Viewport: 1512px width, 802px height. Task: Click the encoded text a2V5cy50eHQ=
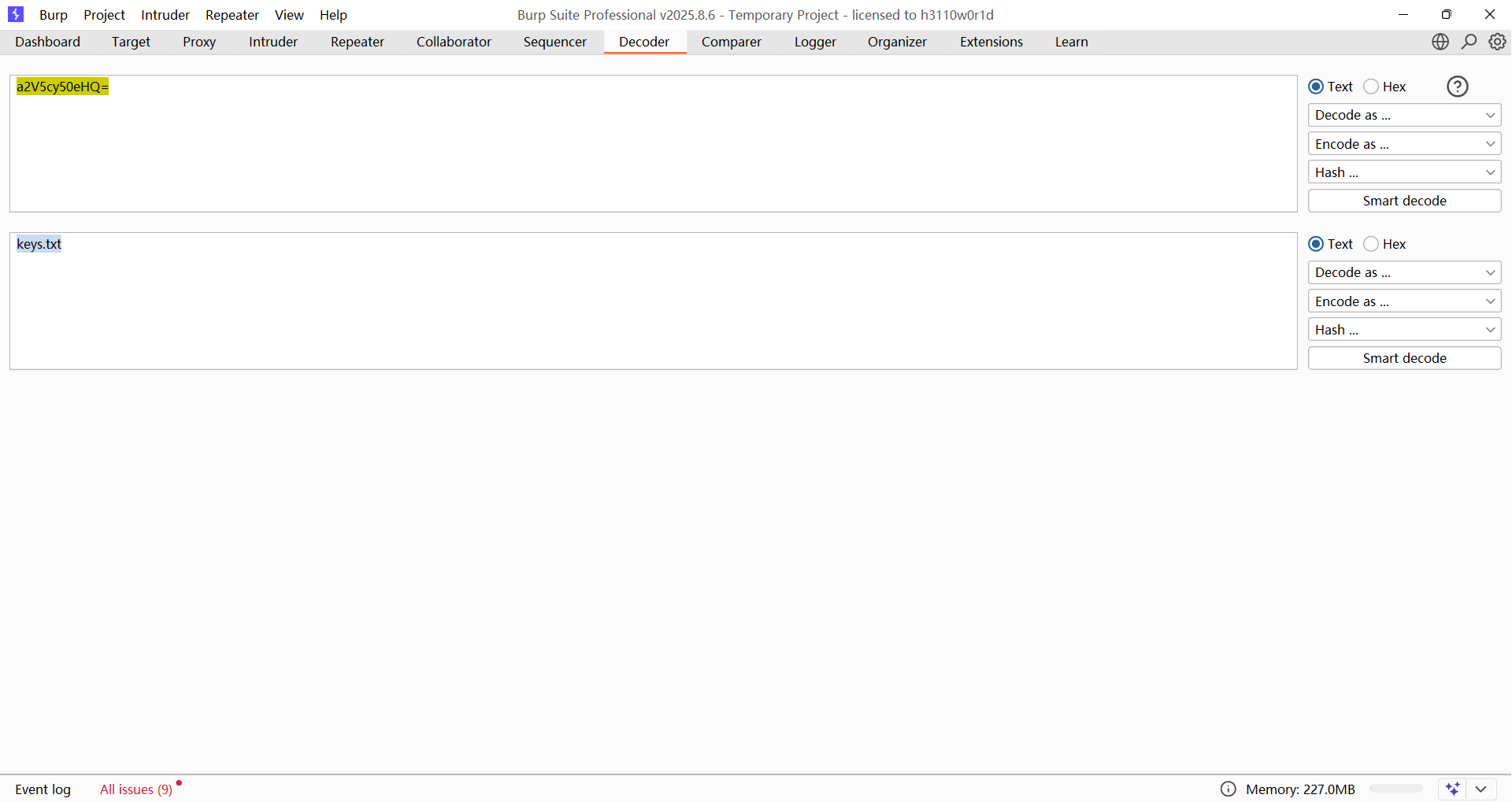coord(62,87)
